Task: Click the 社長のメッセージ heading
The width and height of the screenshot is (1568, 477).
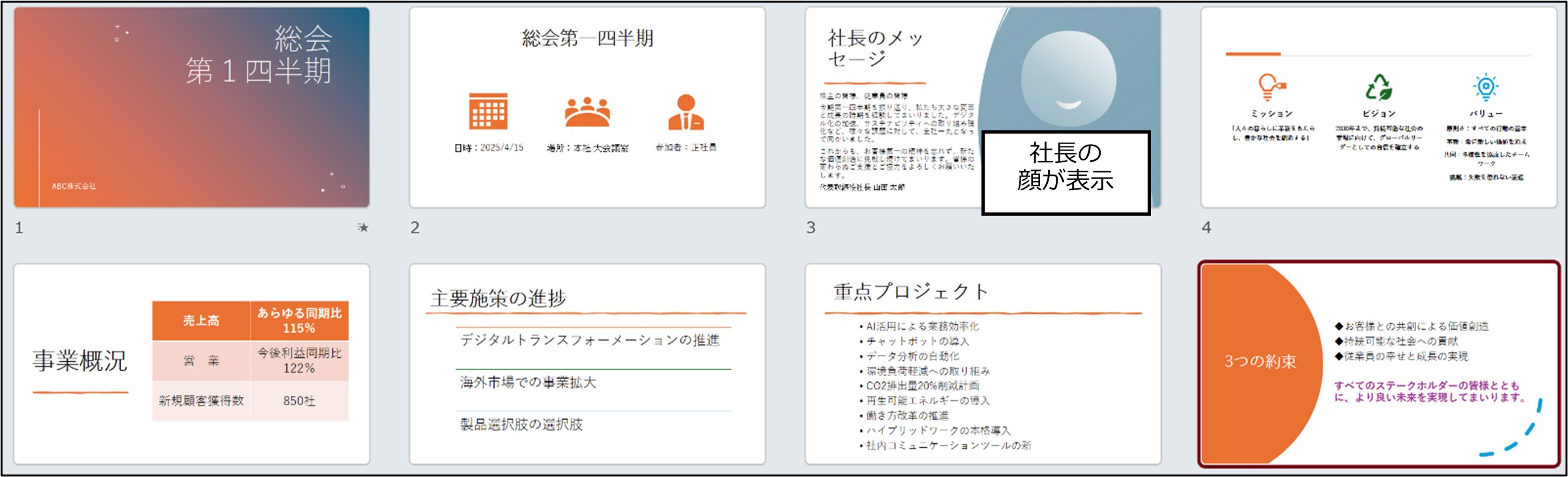Action: click(875, 48)
